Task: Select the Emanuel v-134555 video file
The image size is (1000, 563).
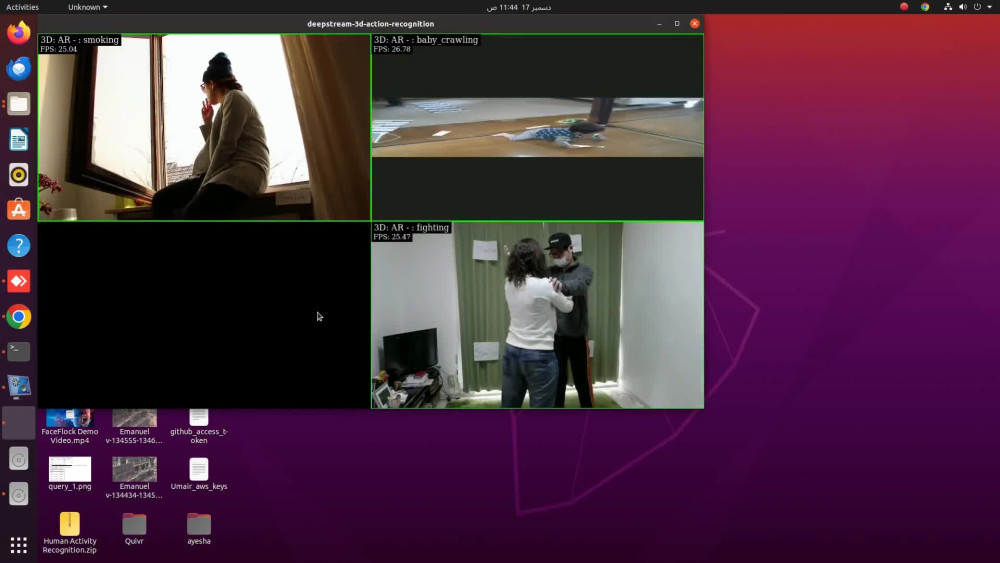Action: [x=134, y=427]
